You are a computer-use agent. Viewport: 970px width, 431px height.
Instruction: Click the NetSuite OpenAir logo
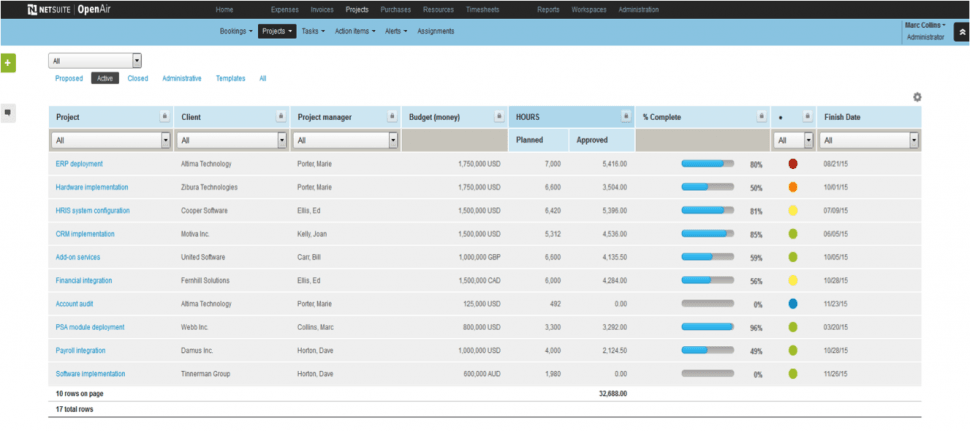pos(70,9)
